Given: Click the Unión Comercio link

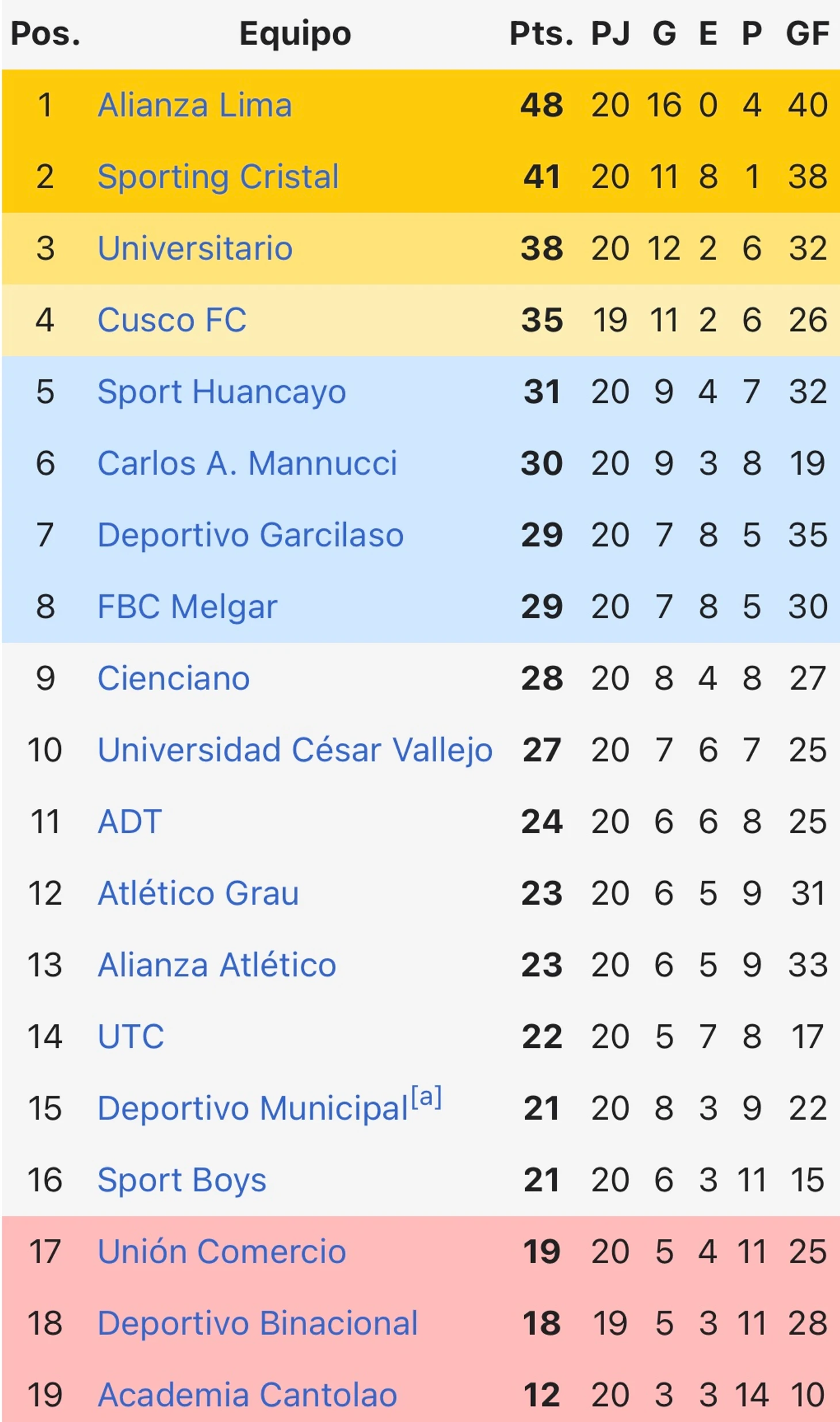Looking at the screenshot, I should tap(222, 1252).
